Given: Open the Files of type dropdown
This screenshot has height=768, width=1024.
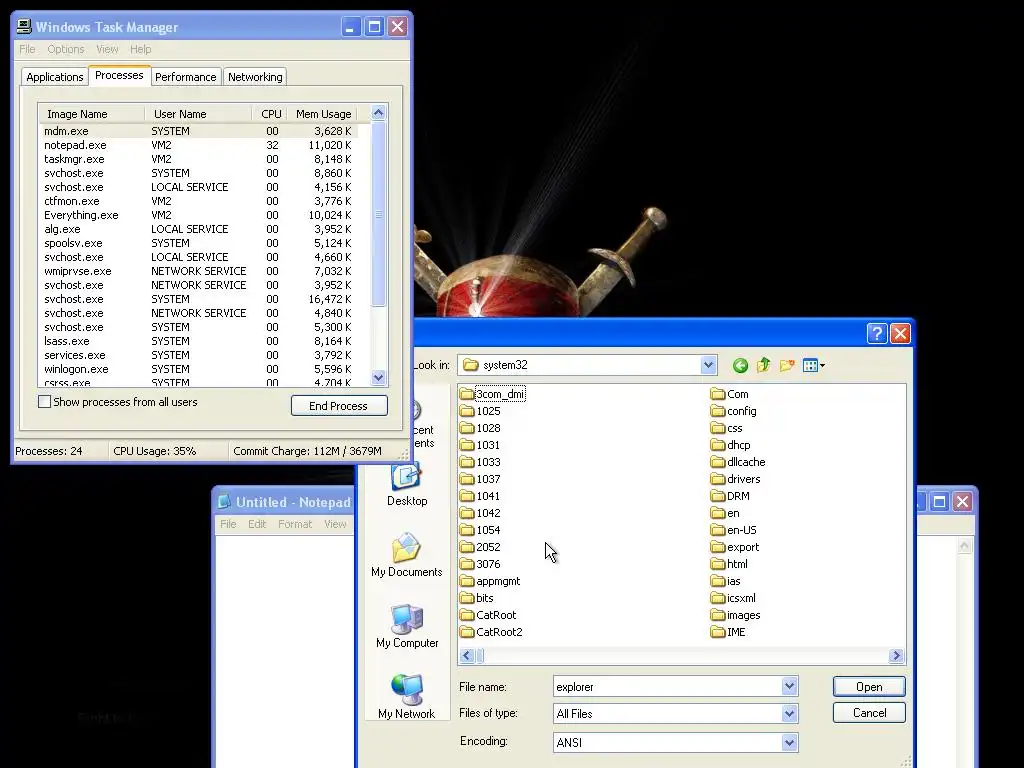Looking at the screenshot, I should coord(790,714).
